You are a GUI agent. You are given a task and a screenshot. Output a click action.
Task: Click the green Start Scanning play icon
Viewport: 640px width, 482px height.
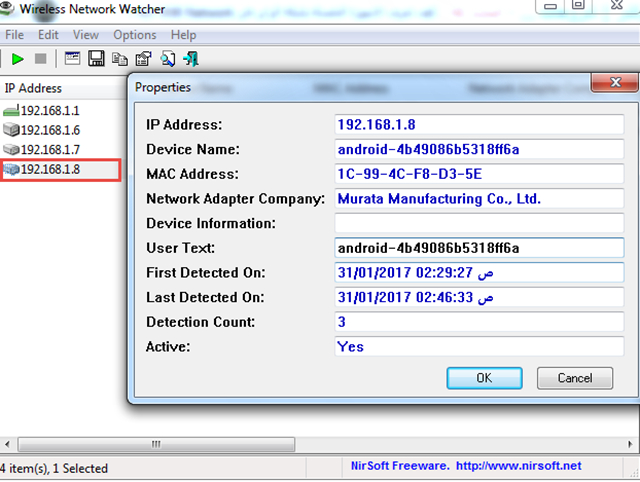[x=17, y=59]
